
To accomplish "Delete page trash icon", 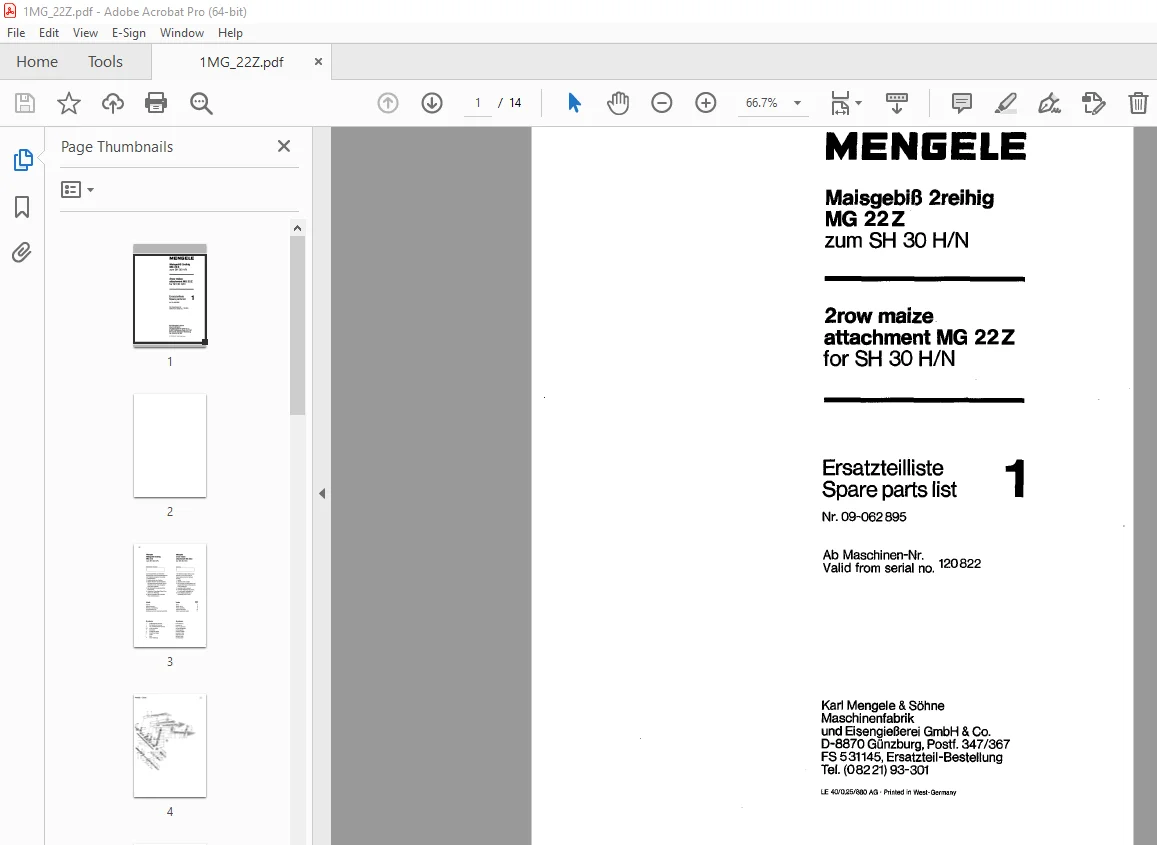I will point(1138,103).
